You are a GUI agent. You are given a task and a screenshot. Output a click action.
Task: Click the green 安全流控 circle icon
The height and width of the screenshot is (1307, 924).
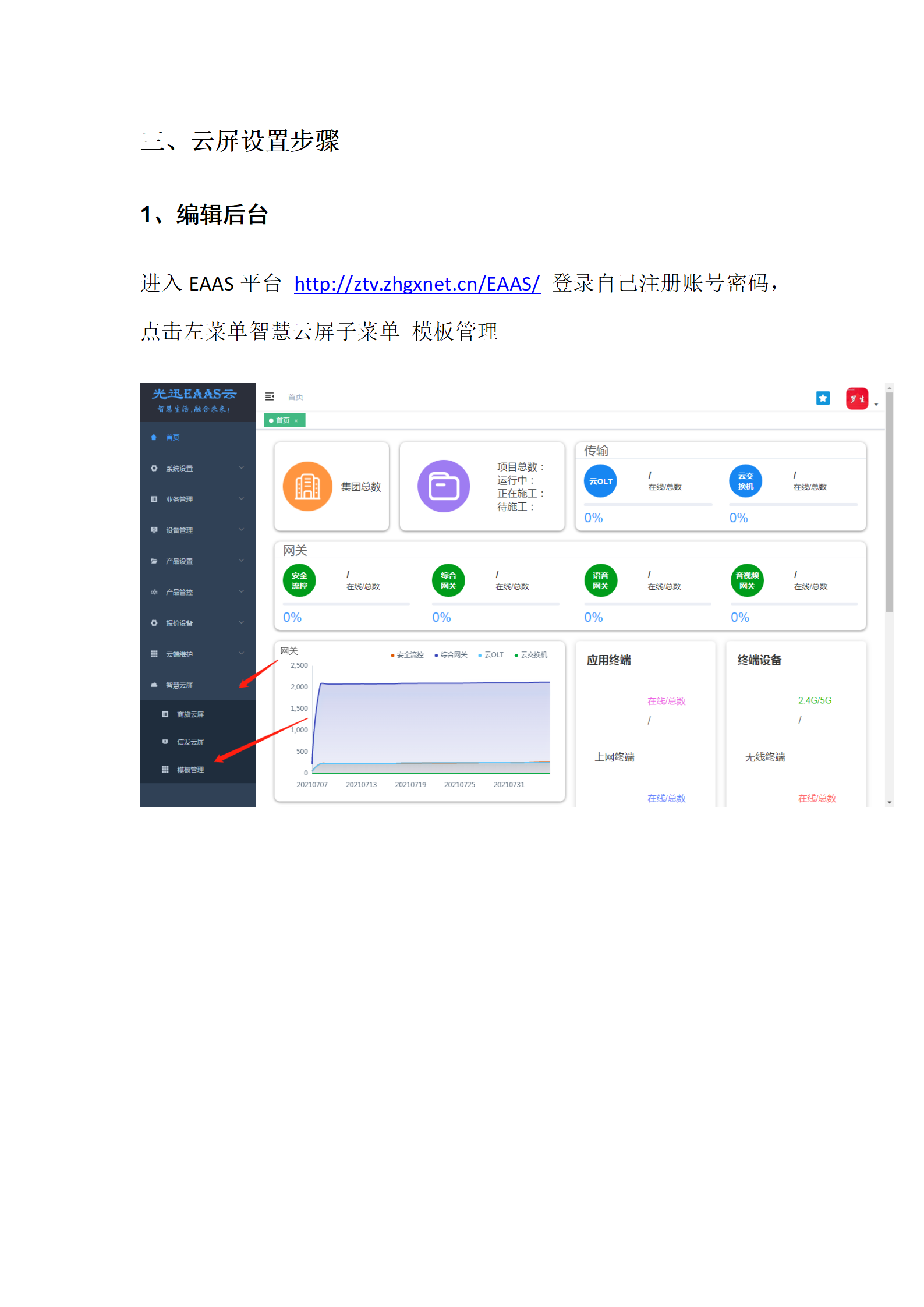(299, 580)
